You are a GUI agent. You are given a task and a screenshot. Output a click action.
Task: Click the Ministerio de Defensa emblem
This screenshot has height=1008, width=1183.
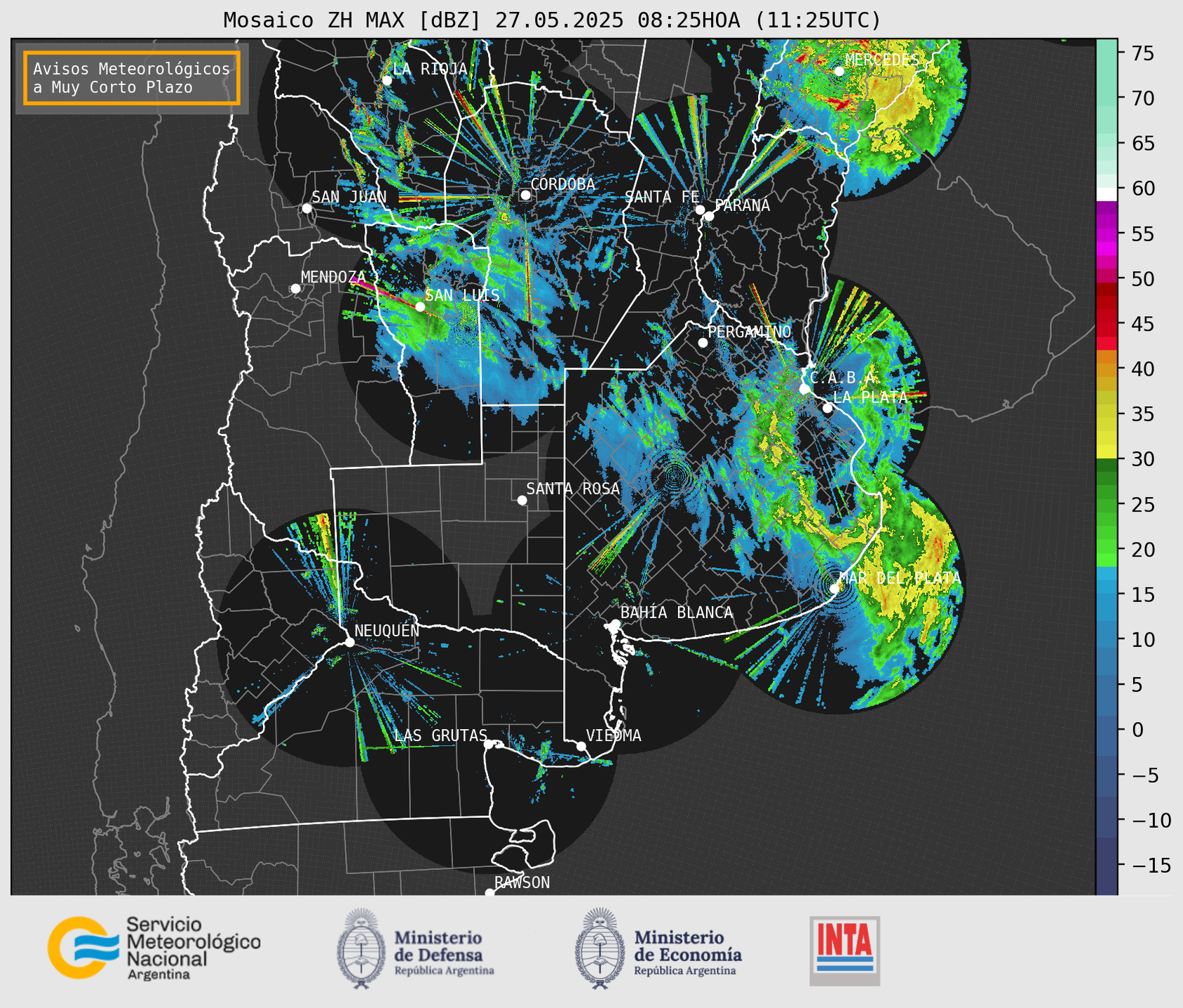pos(361,948)
